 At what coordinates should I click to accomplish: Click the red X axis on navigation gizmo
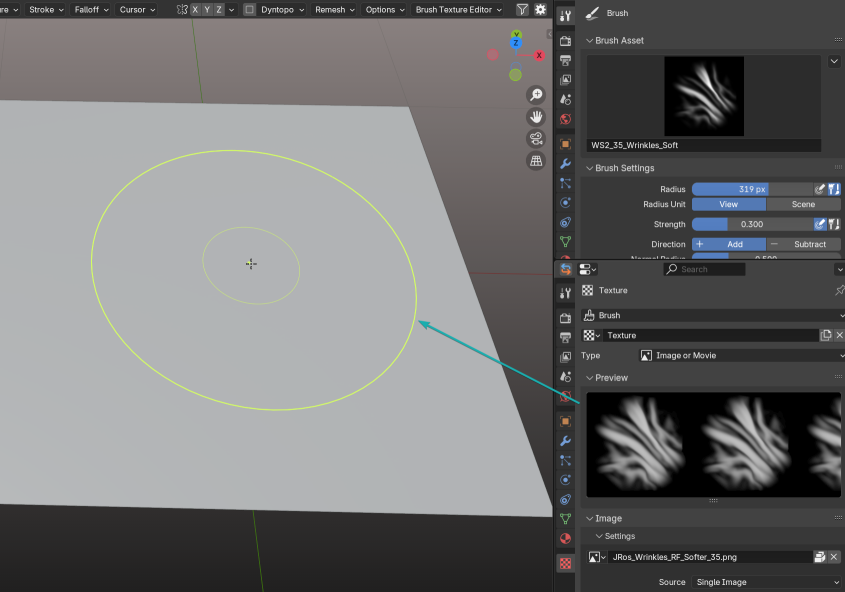point(539,55)
